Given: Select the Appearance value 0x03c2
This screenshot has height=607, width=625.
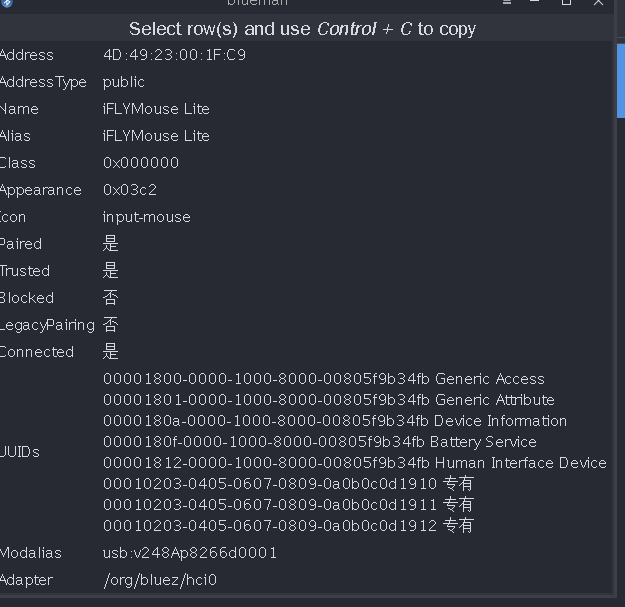Looking at the screenshot, I should [x=130, y=190].
